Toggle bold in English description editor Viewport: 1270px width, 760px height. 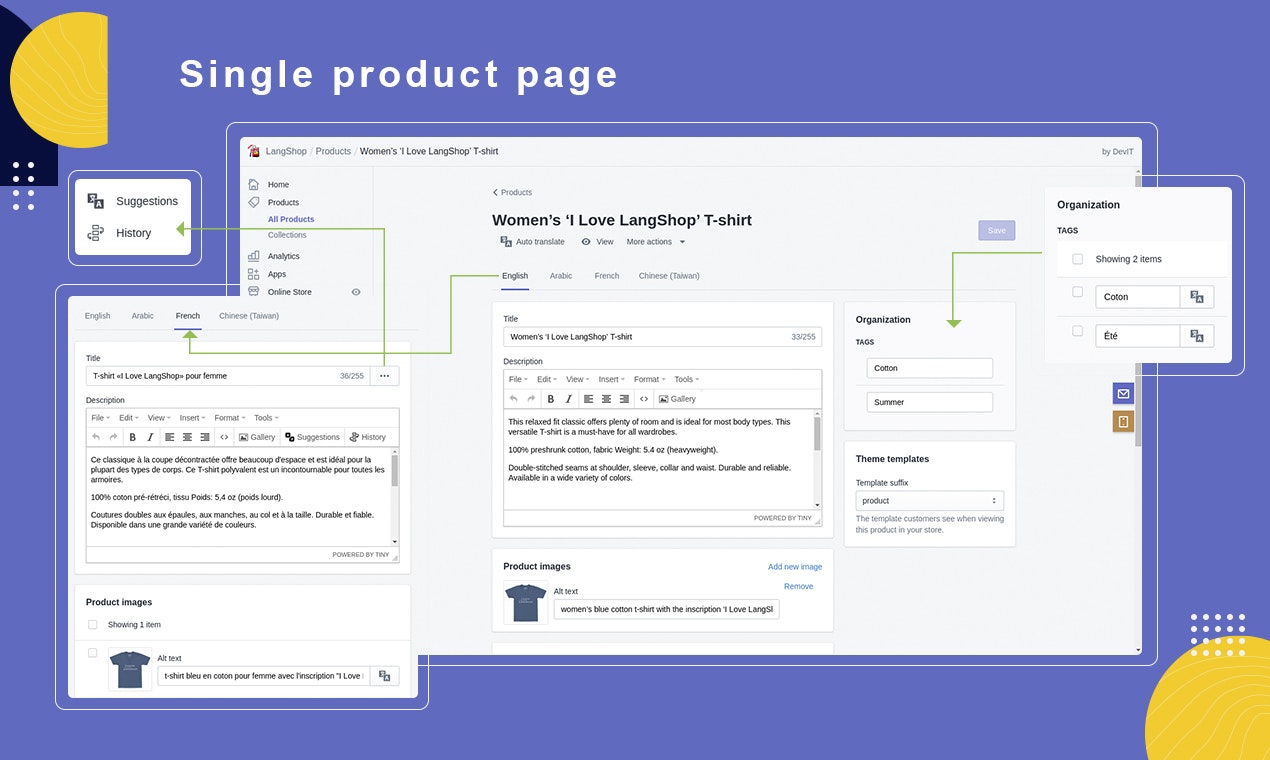[x=551, y=399]
